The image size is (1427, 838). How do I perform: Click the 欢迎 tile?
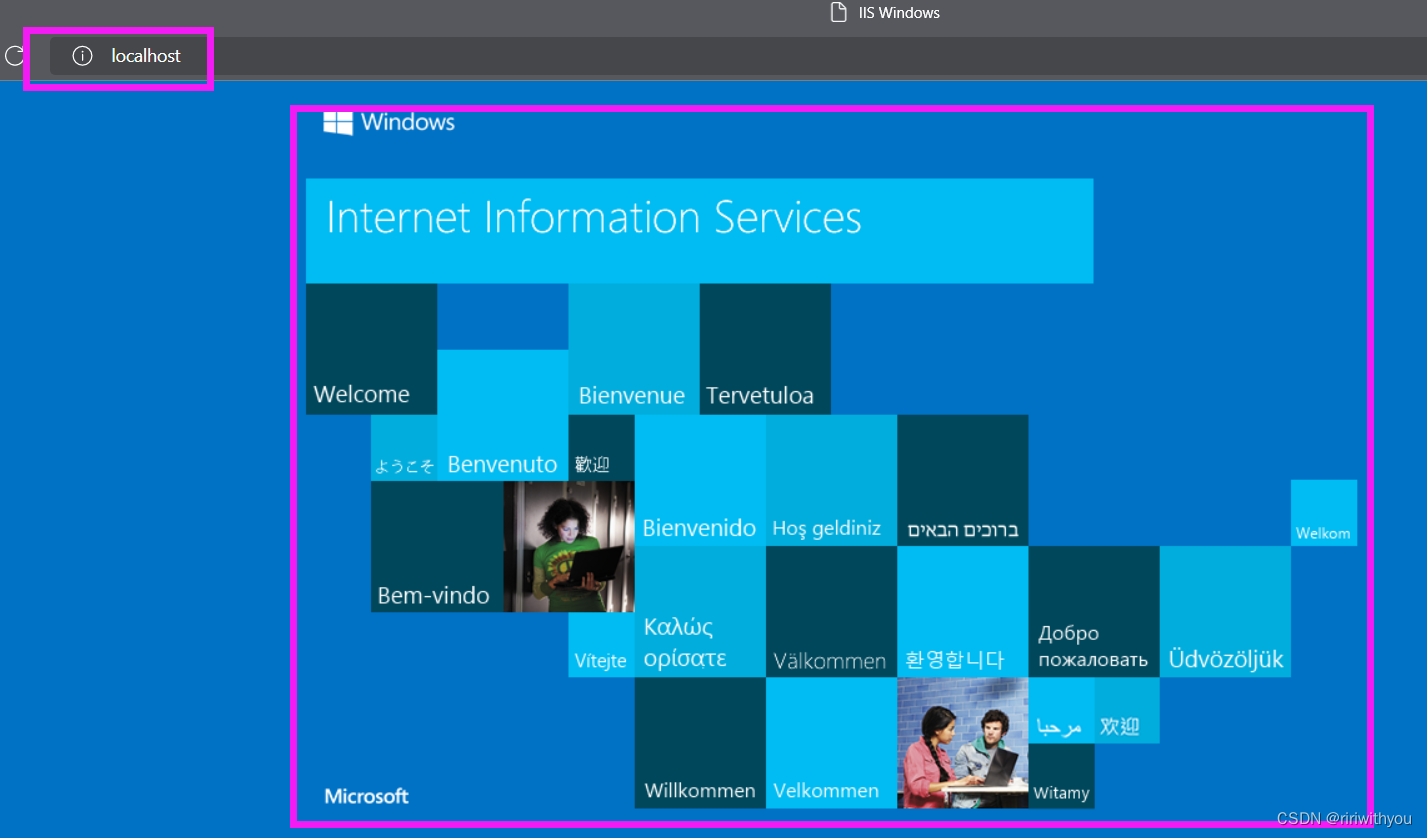click(1127, 710)
